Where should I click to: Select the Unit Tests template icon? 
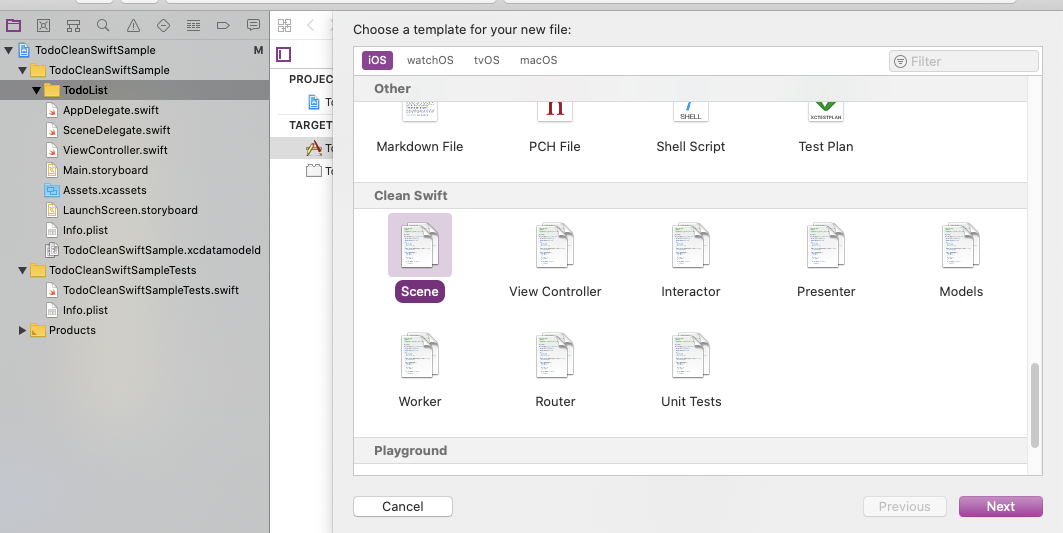click(691, 355)
